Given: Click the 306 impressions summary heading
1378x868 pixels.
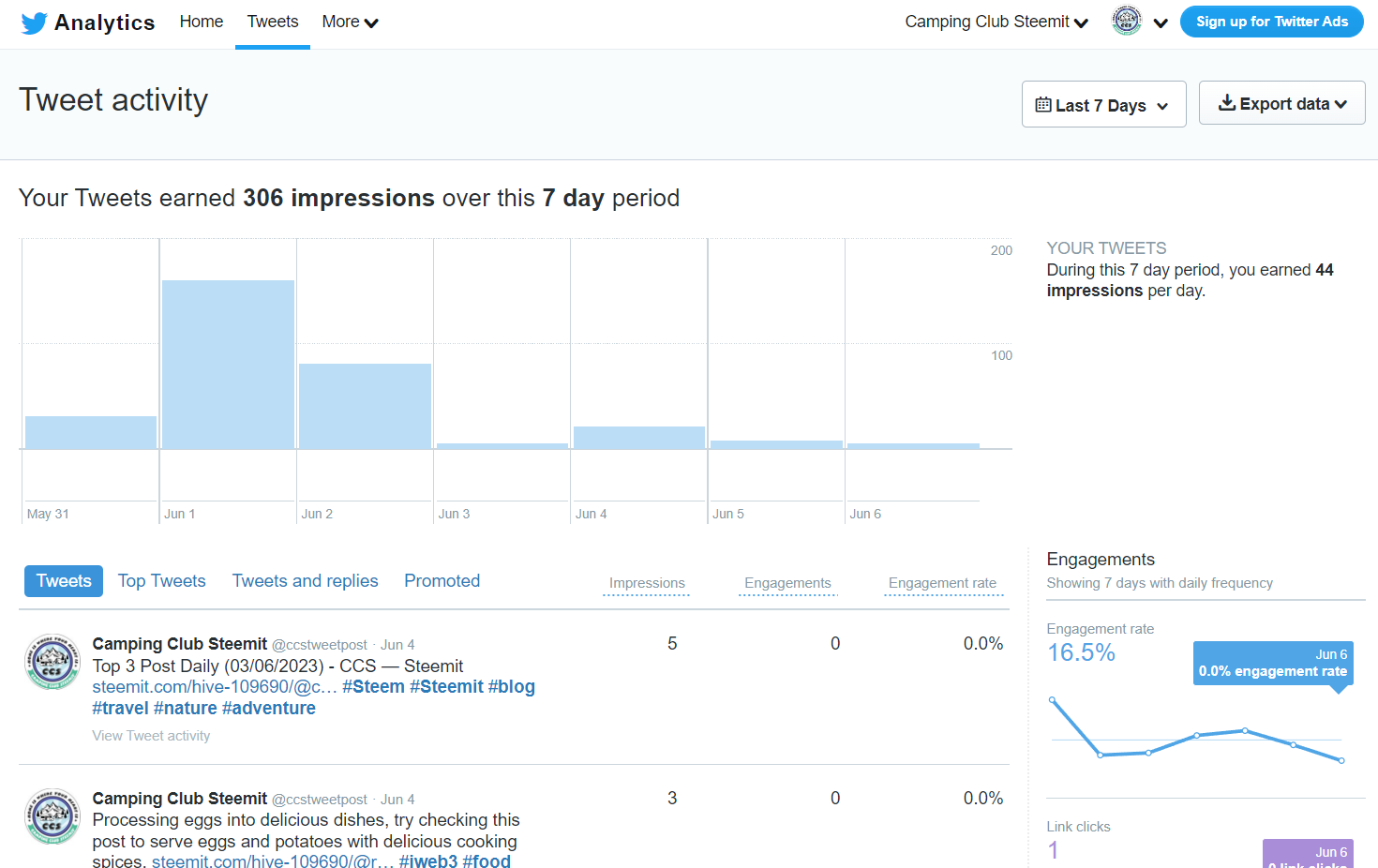Looking at the screenshot, I should pos(349,198).
